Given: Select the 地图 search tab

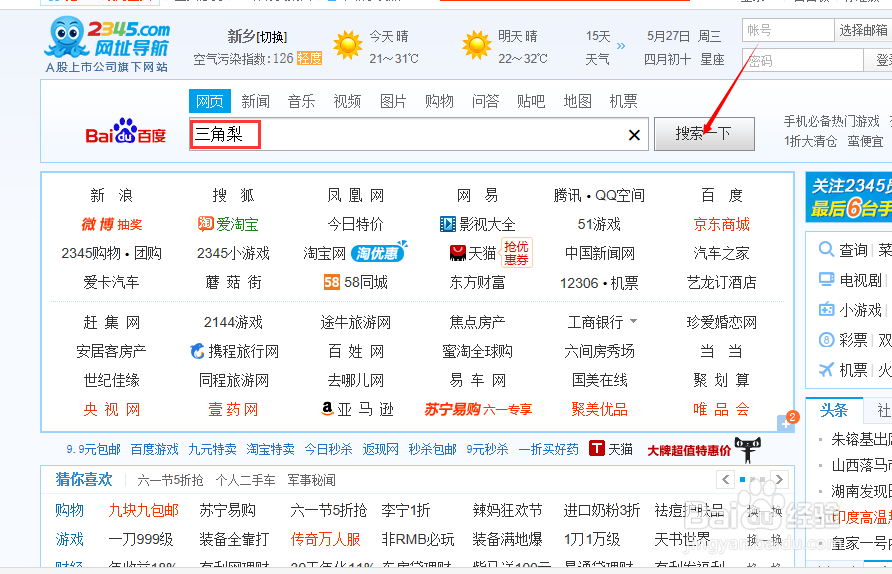Looking at the screenshot, I should [x=577, y=101].
